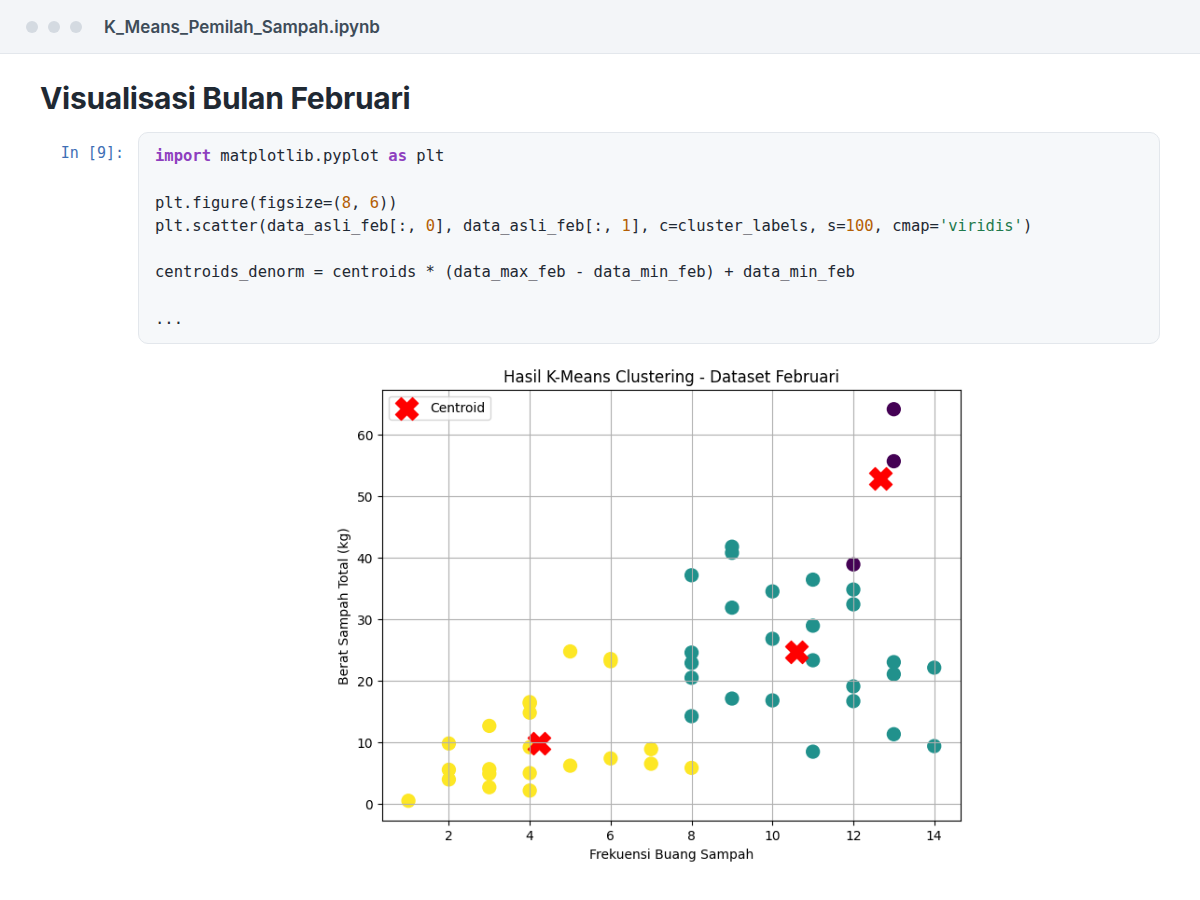1200x900 pixels.
Task: Click the red centroid marker of purple cluster
Action: pos(880,479)
